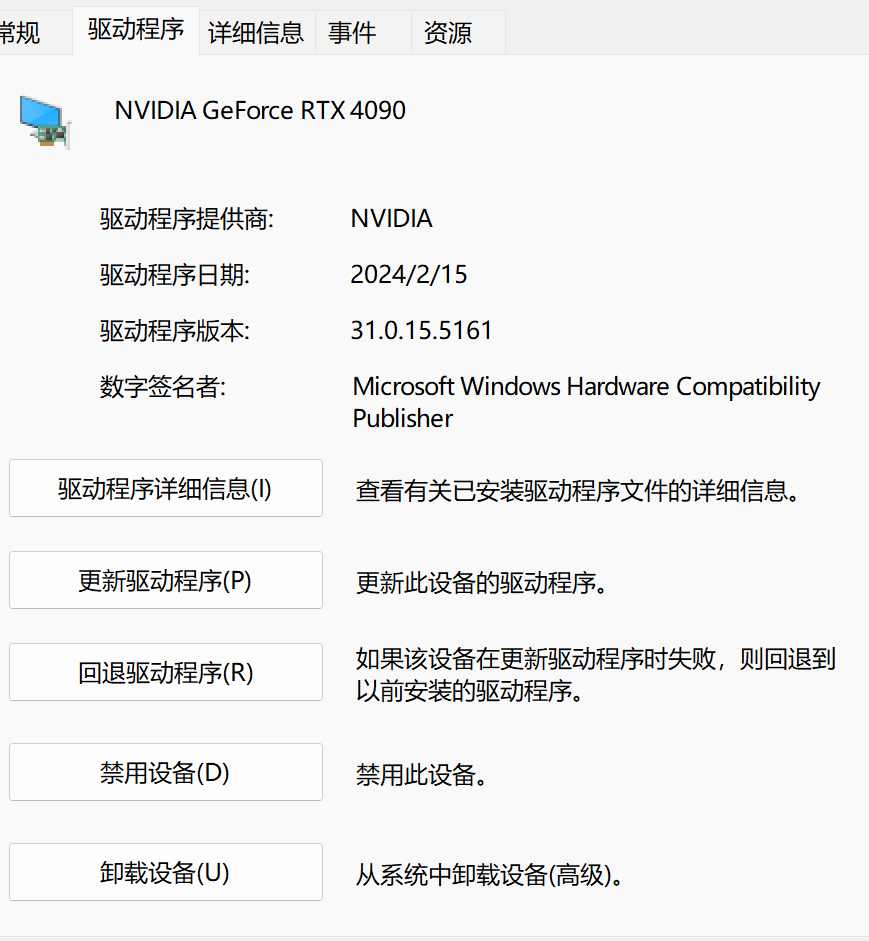The image size is (869, 941).
Task: Select the 驱动程序 tab
Action: tap(136, 30)
